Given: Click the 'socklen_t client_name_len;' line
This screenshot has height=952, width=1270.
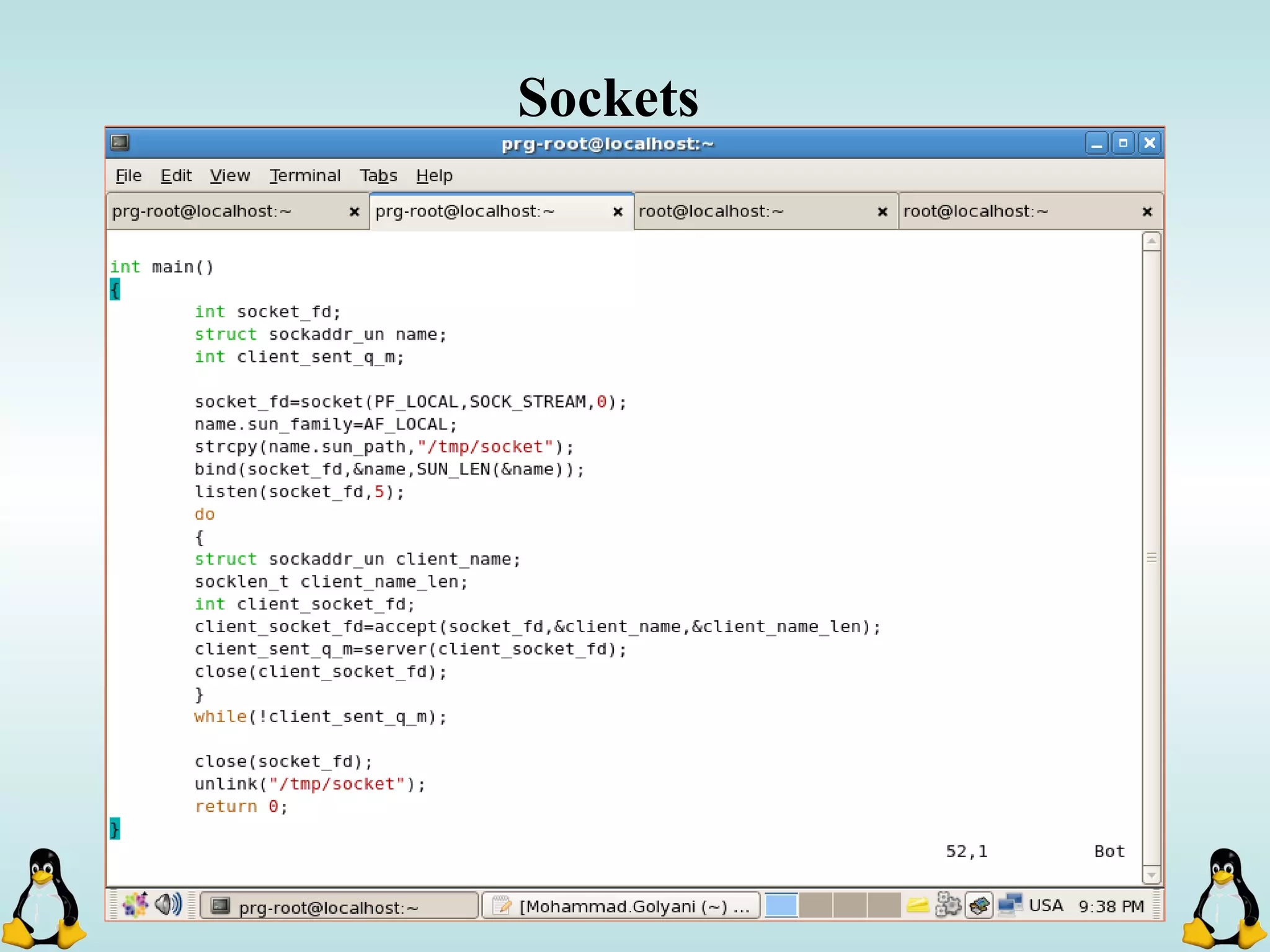Looking at the screenshot, I should pyautogui.click(x=331, y=582).
